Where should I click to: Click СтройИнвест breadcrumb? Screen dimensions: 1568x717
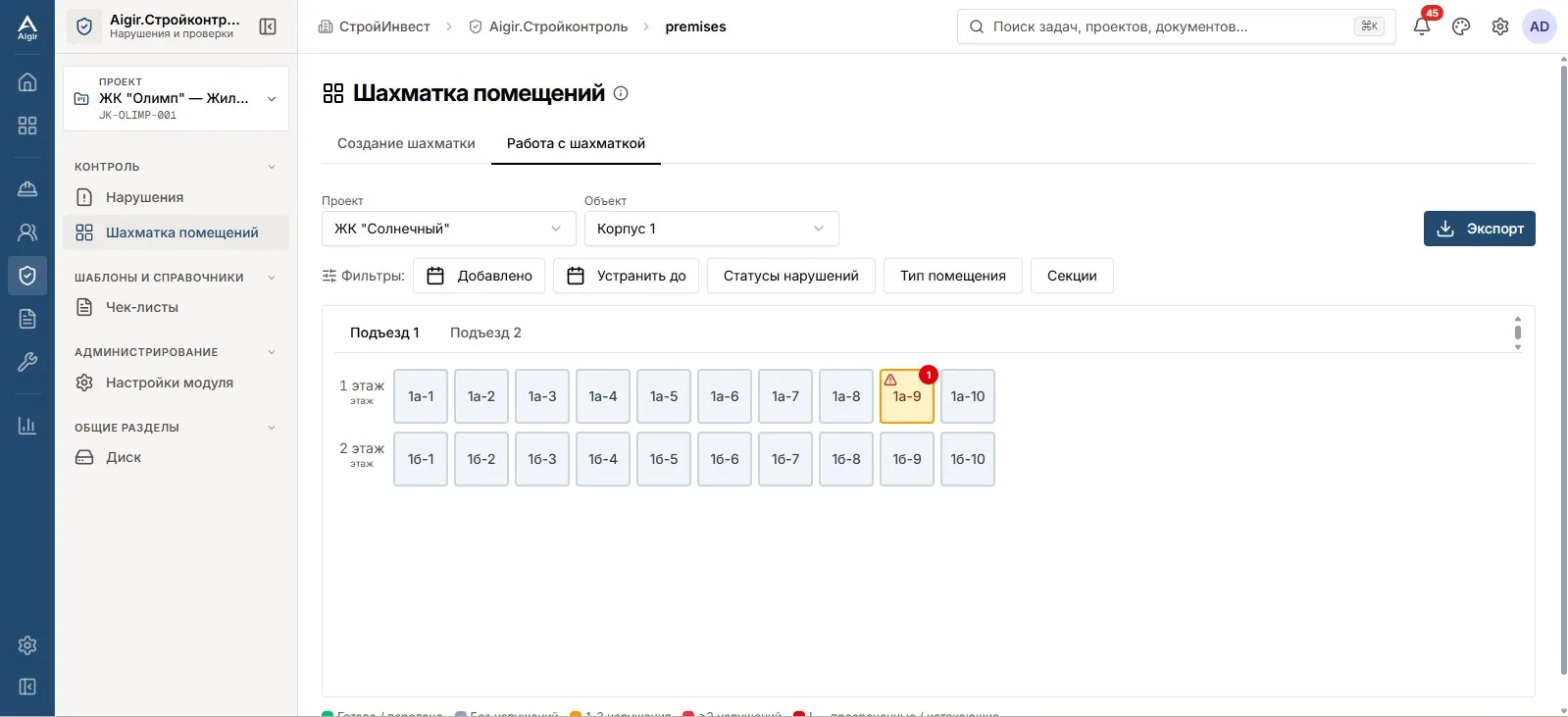tap(375, 26)
